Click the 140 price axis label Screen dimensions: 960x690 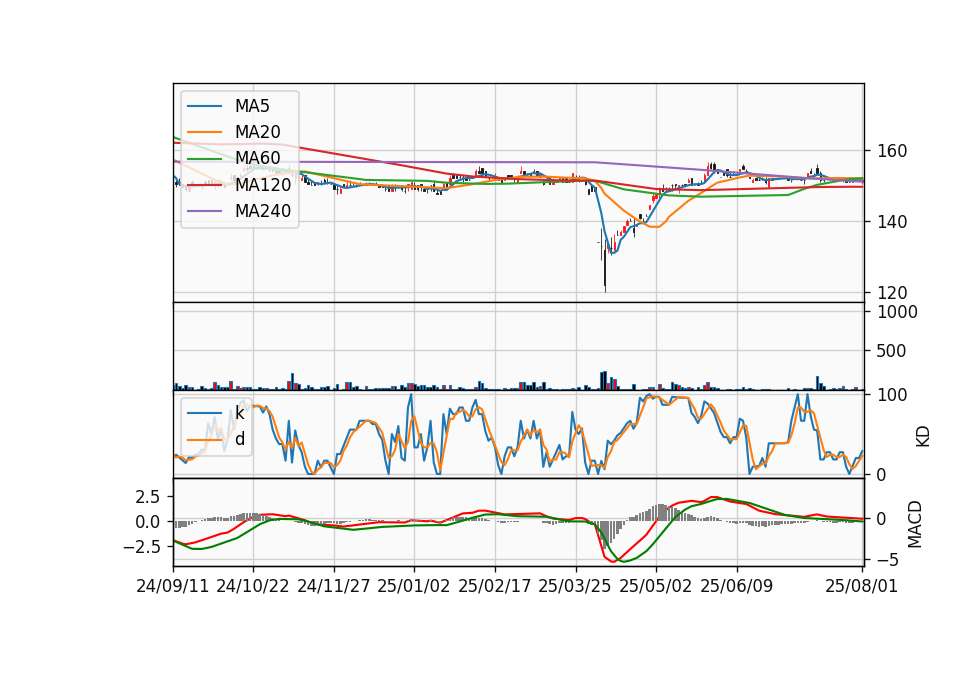coord(892,222)
